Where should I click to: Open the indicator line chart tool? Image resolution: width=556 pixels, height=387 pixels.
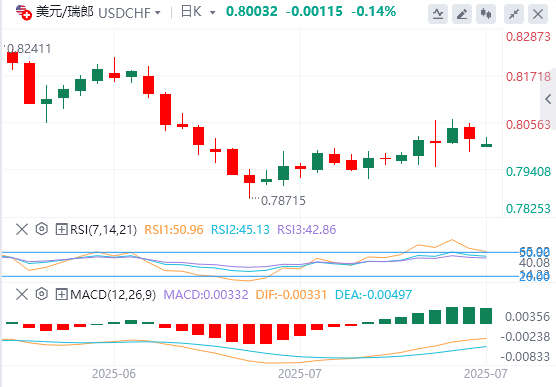438,14
